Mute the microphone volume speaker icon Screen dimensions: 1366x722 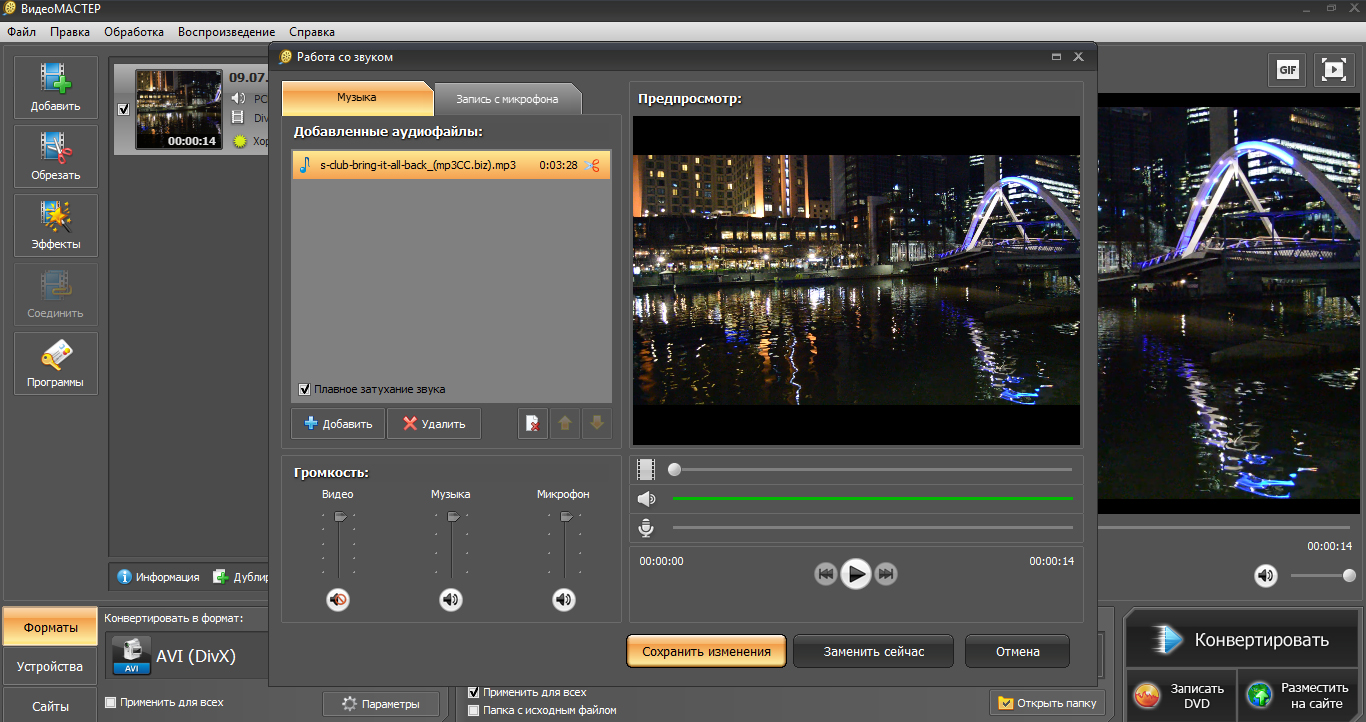pyautogui.click(x=564, y=600)
